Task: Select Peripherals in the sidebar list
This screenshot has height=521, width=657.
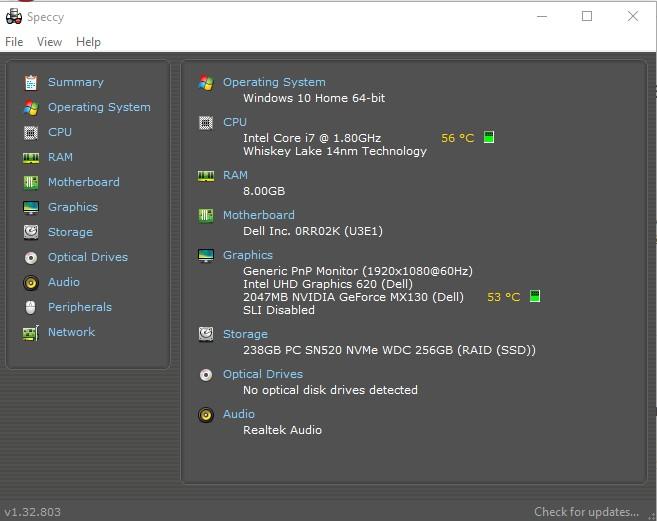Action: coord(80,307)
